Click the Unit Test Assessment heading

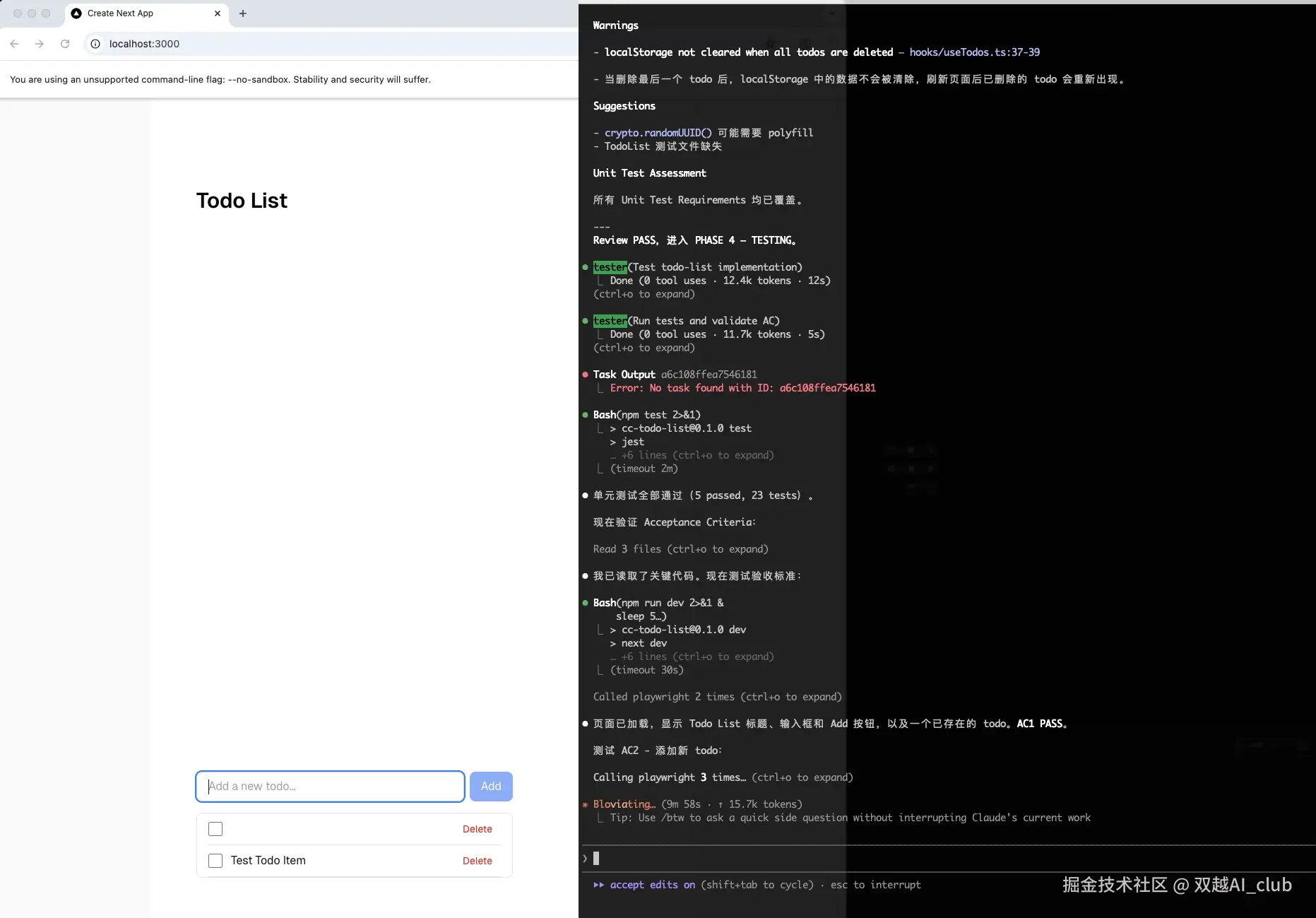pyautogui.click(x=650, y=173)
